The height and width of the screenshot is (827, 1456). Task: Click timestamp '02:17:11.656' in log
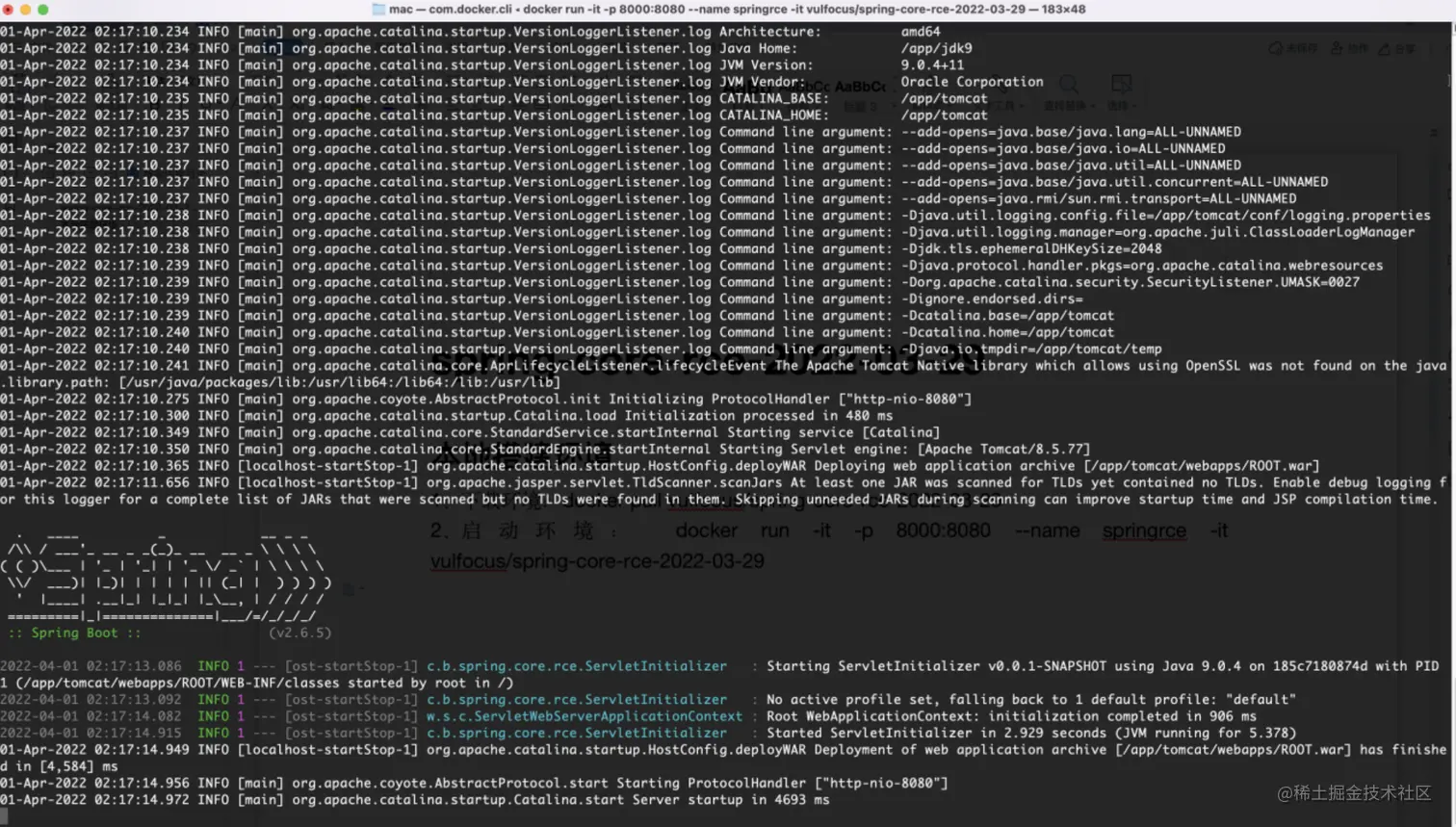click(x=142, y=482)
